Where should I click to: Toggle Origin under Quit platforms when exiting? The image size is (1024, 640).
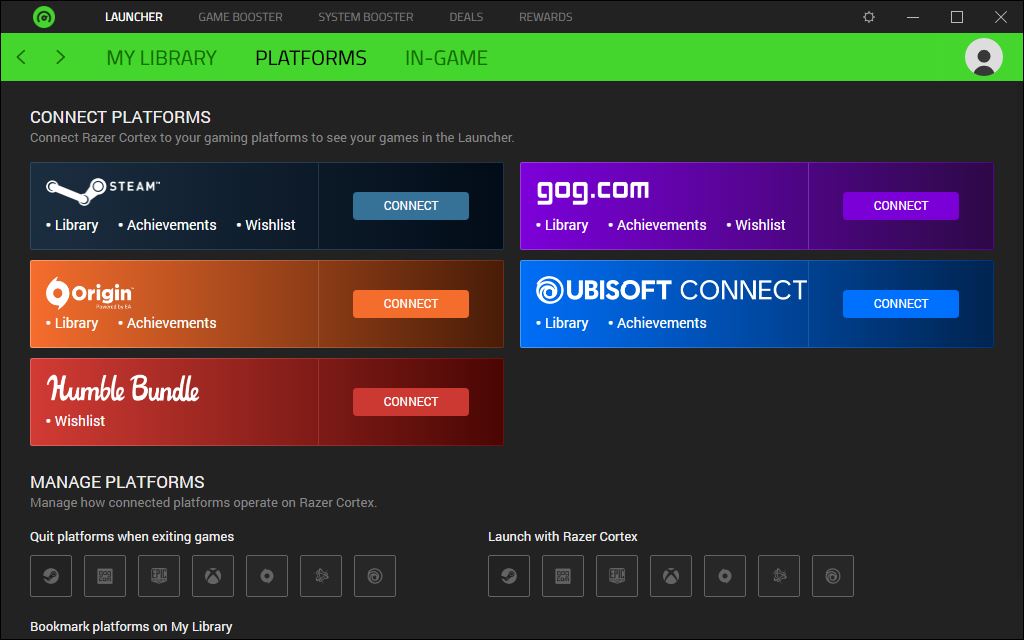[267, 576]
